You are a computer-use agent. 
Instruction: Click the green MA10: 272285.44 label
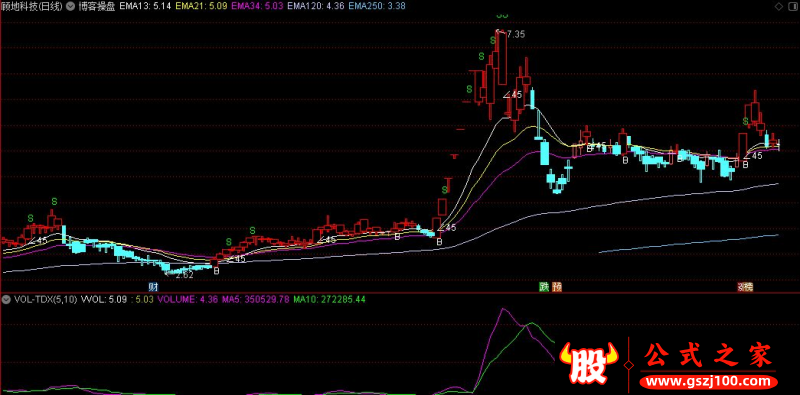[x=329, y=300]
